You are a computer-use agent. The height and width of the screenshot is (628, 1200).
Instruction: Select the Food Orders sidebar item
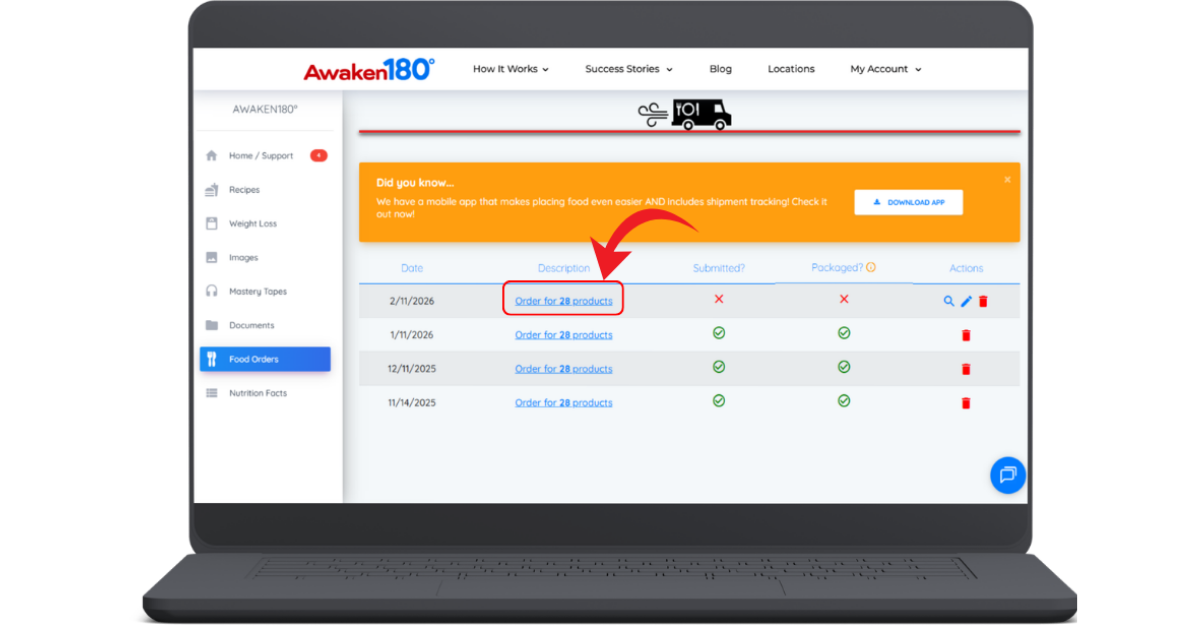pos(265,359)
